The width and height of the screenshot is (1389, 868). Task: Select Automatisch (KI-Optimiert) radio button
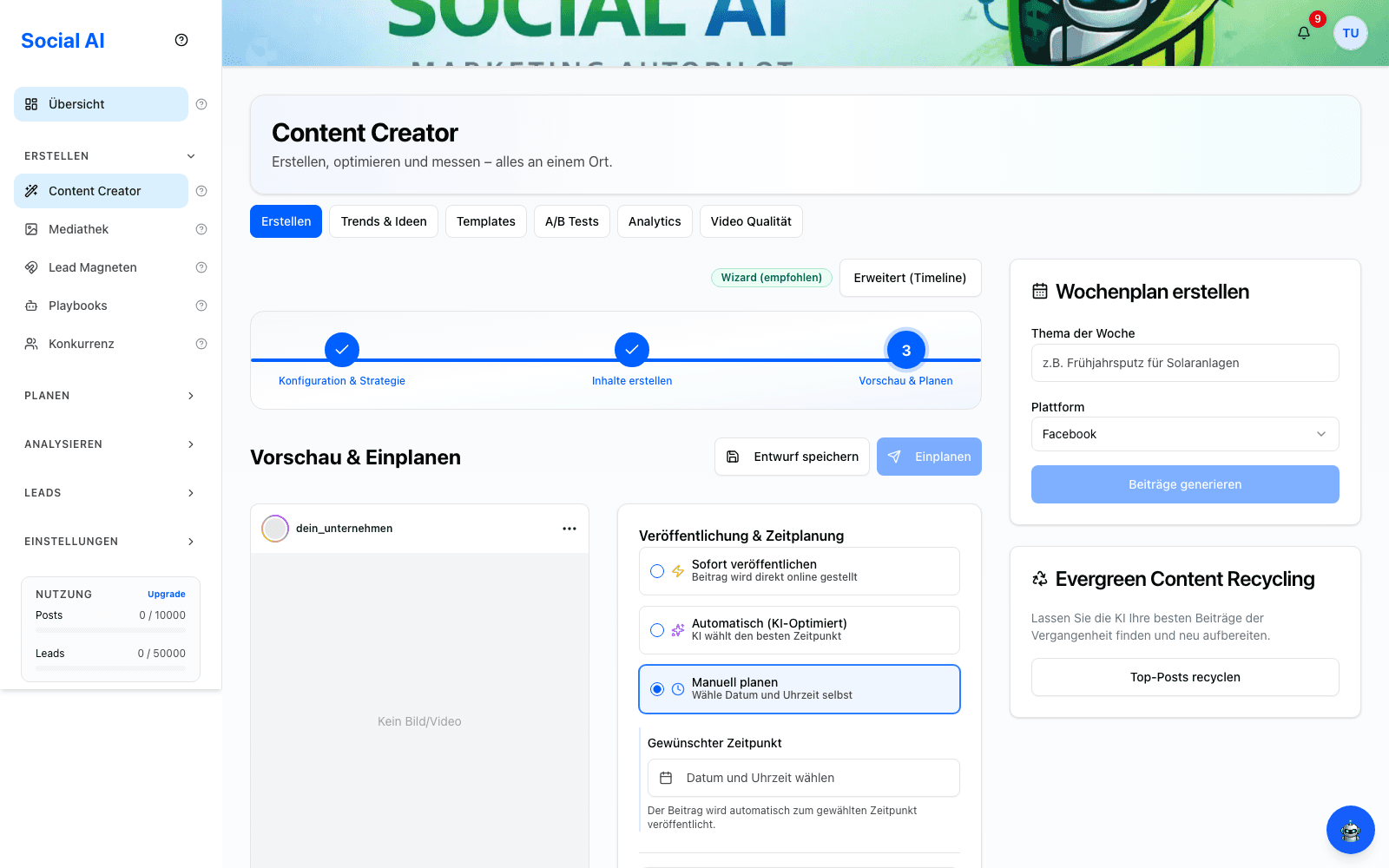point(657,630)
